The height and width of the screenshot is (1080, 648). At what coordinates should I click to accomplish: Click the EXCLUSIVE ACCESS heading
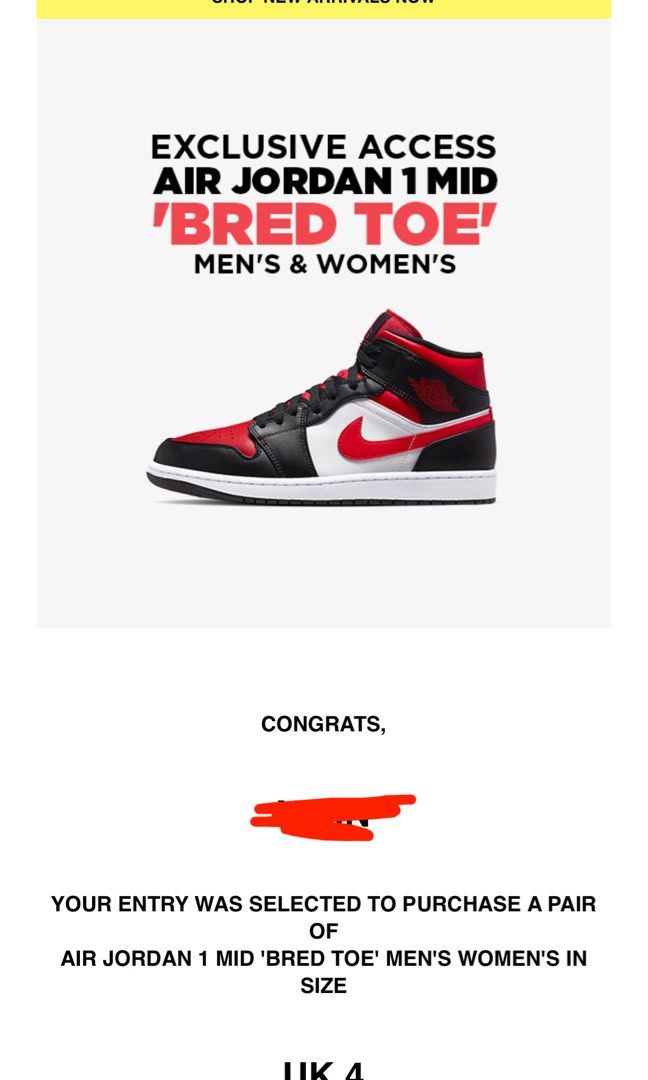[x=324, y=147]
